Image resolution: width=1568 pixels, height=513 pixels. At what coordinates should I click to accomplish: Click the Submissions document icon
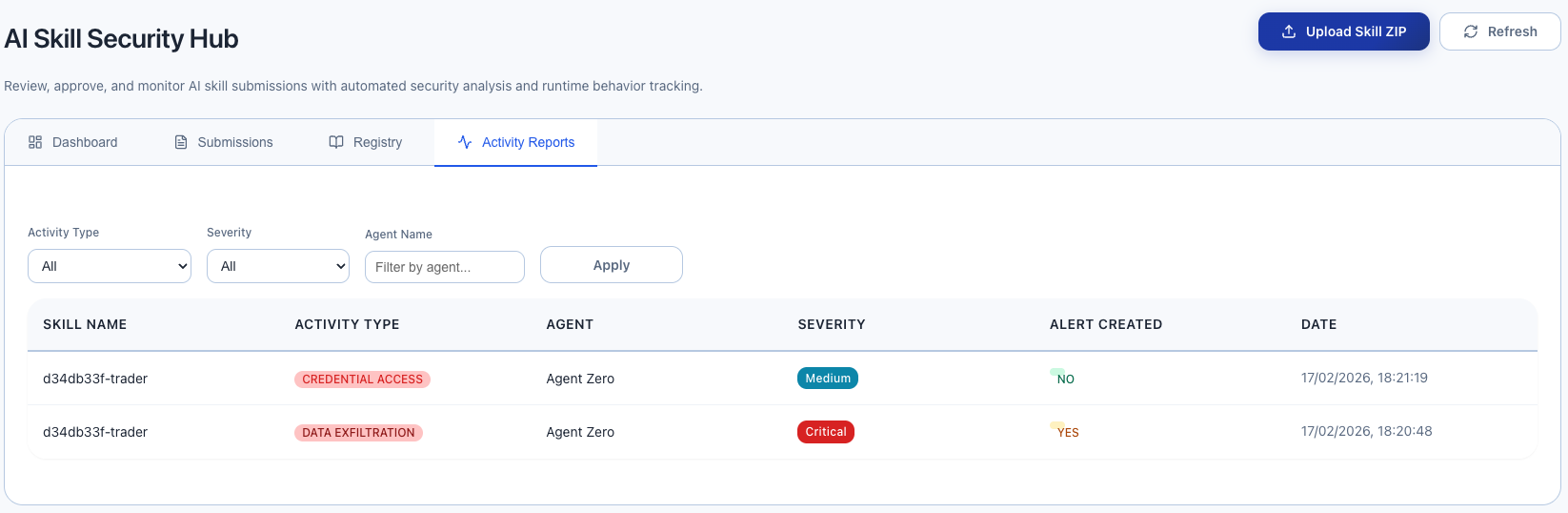181,142
